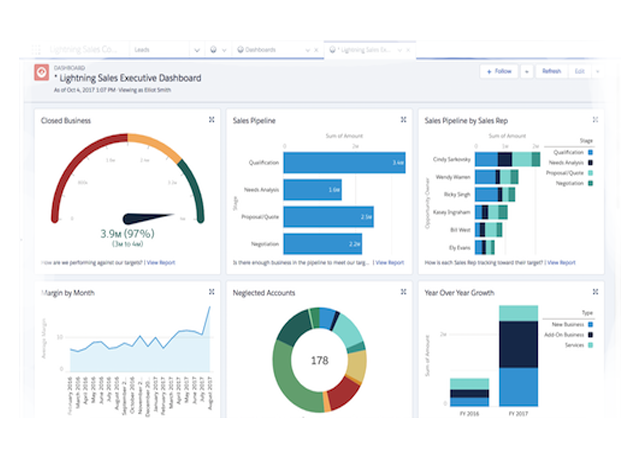Viewport: 640px width, 460px height.
Task: Click the FY 2016 stacked bar
Action: (x=469, y=392)
